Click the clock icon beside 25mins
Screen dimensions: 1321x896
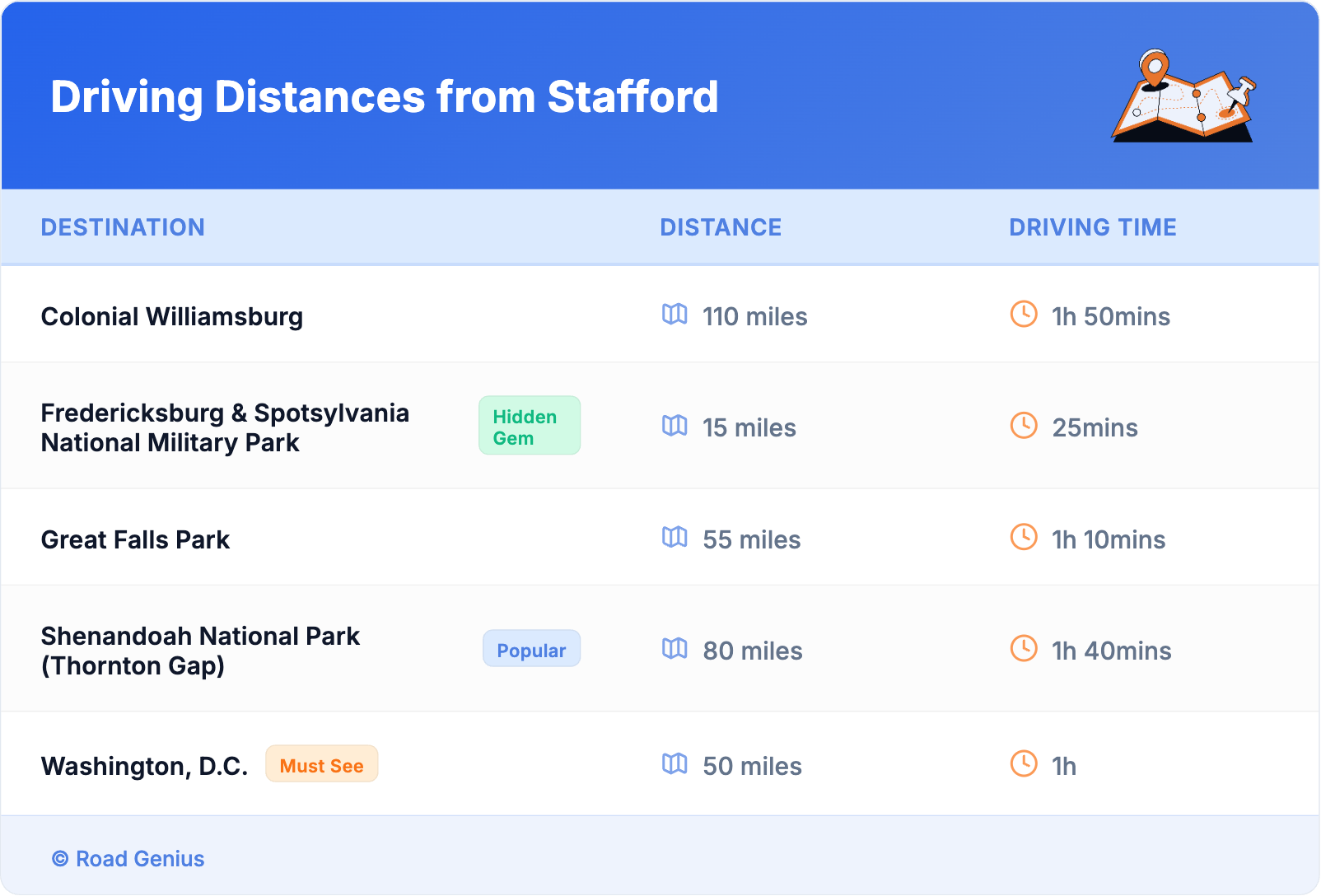pos(1024,426)
